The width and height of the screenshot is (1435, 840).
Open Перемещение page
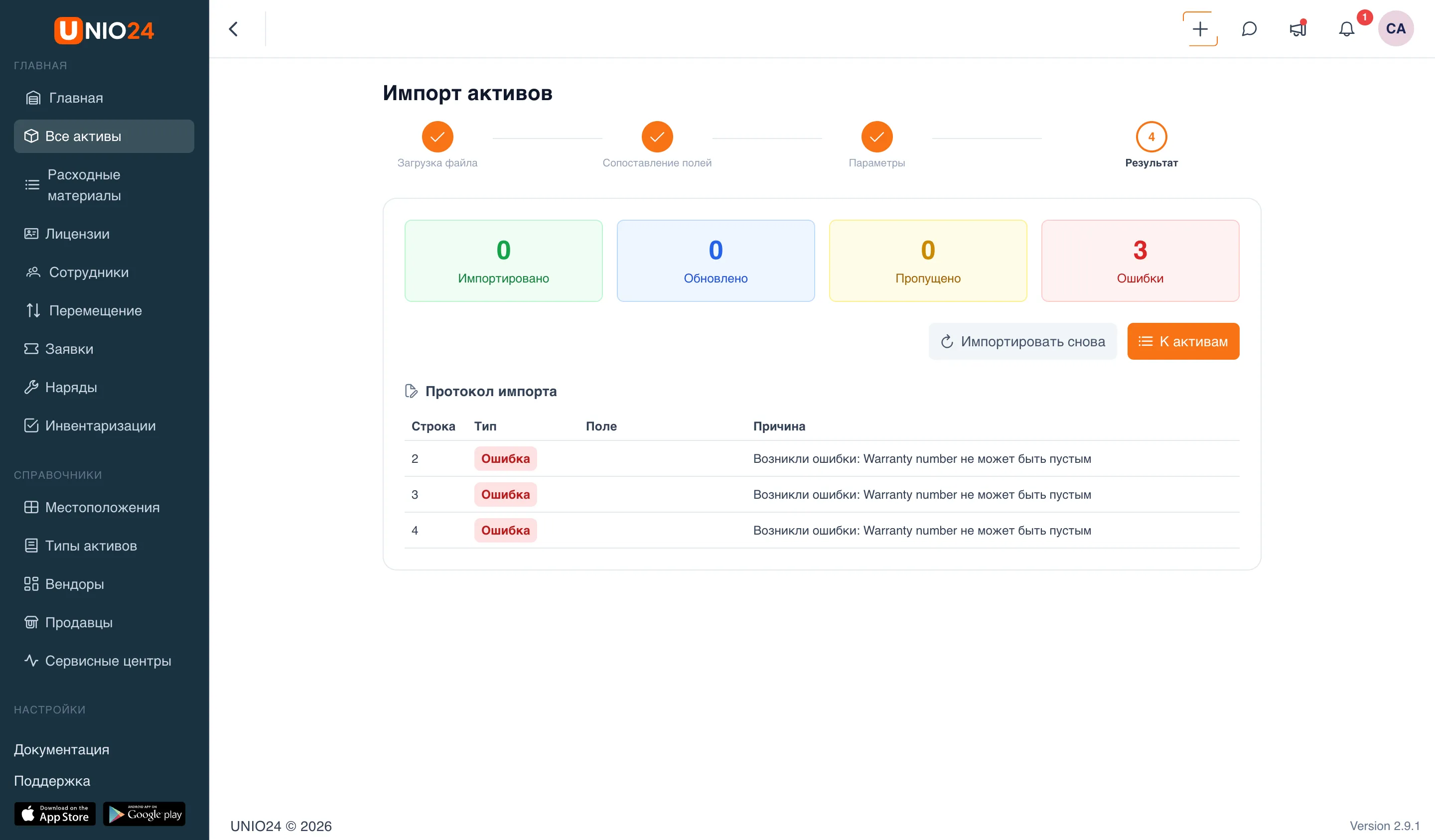click(104, 310)
